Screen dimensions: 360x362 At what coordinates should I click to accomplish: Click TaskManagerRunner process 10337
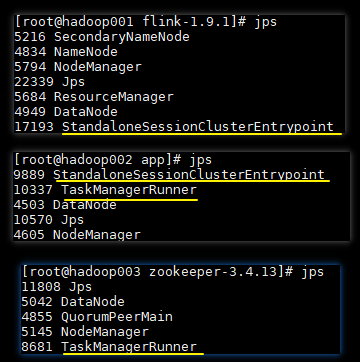tap(105, 190)
